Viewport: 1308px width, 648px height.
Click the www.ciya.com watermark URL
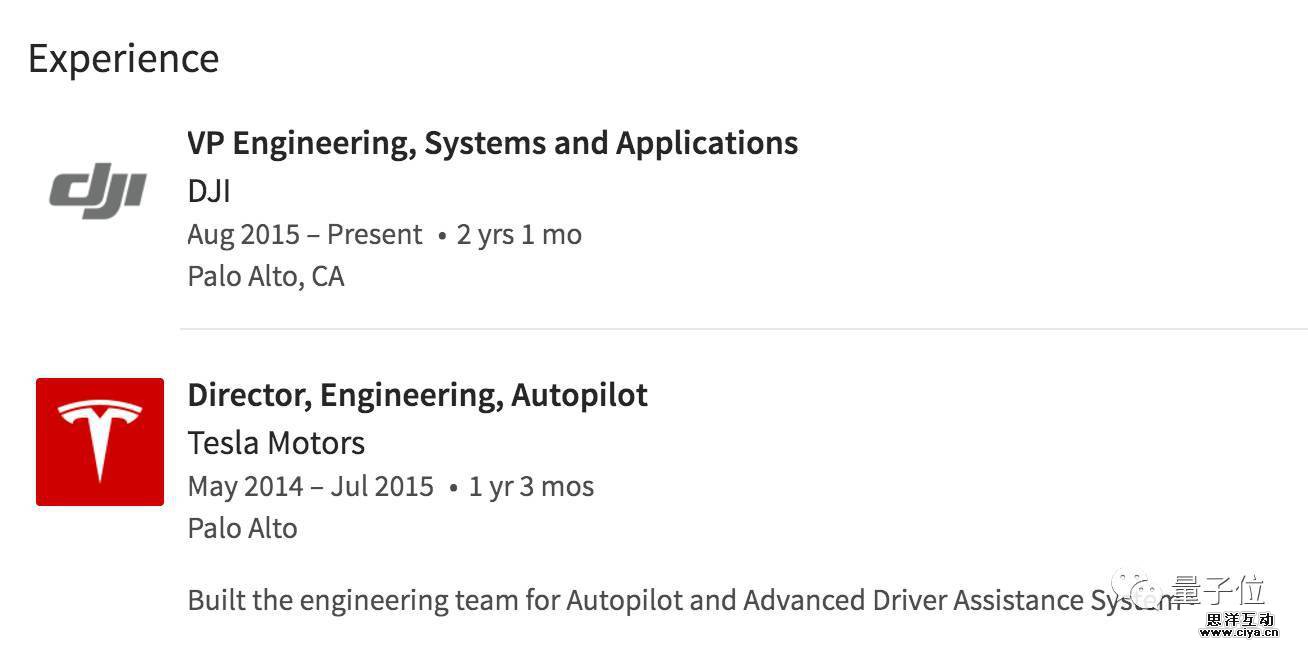tap(1238, 633)
